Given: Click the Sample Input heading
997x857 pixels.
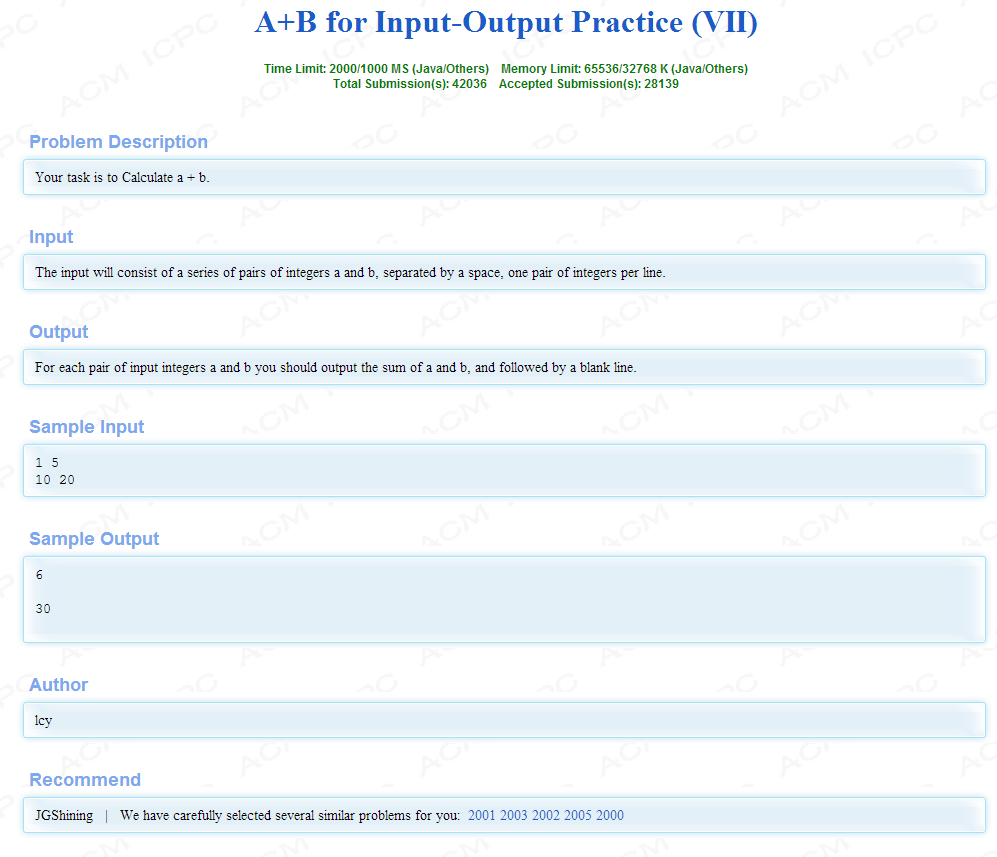Looking at the screenshot, I should point(86,427).
